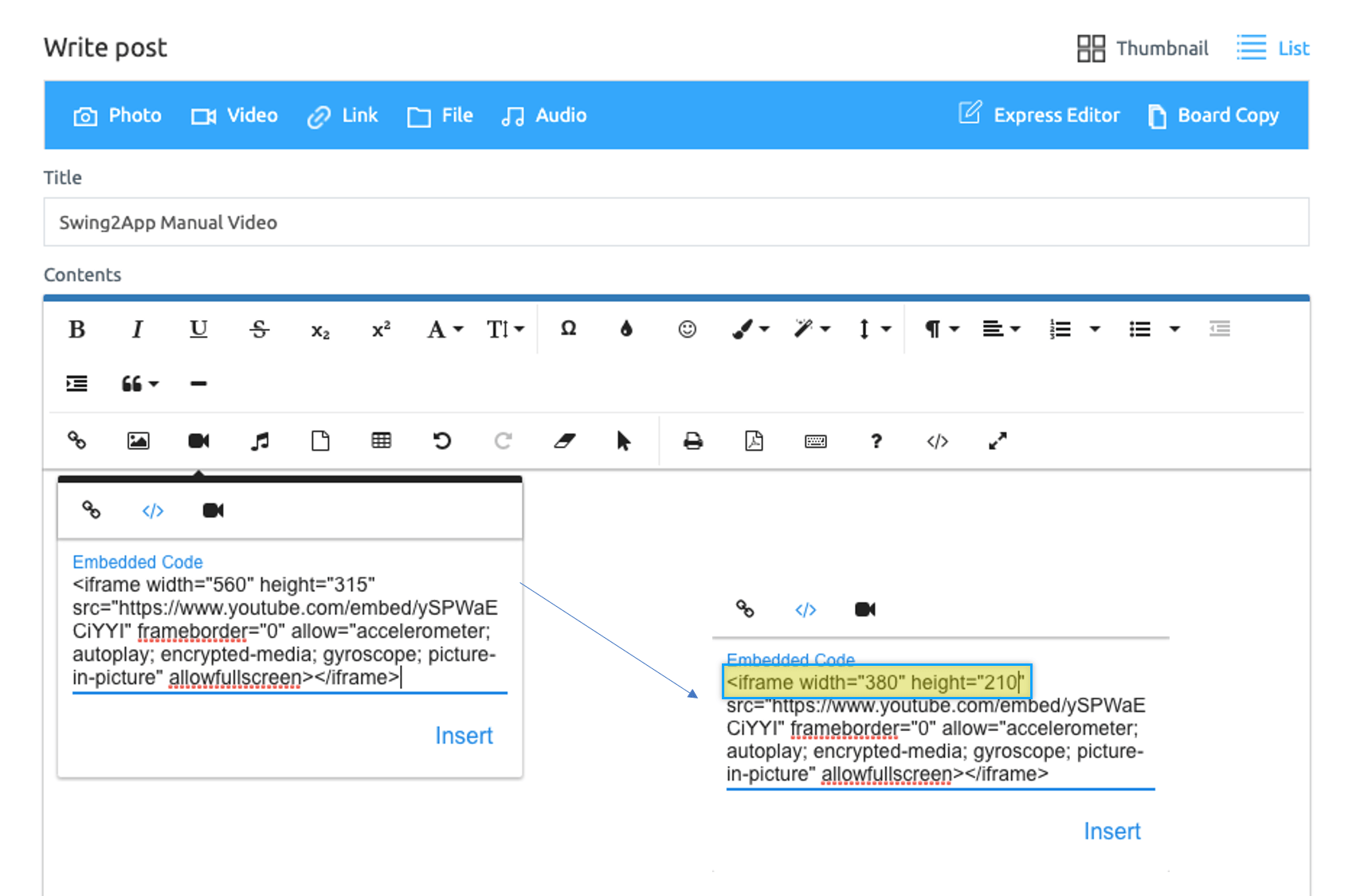Insert a table using the grid icon

(381, 440)
